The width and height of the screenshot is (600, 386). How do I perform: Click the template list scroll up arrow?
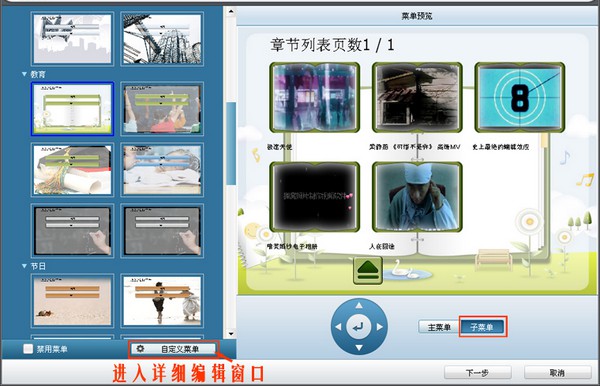231,11
